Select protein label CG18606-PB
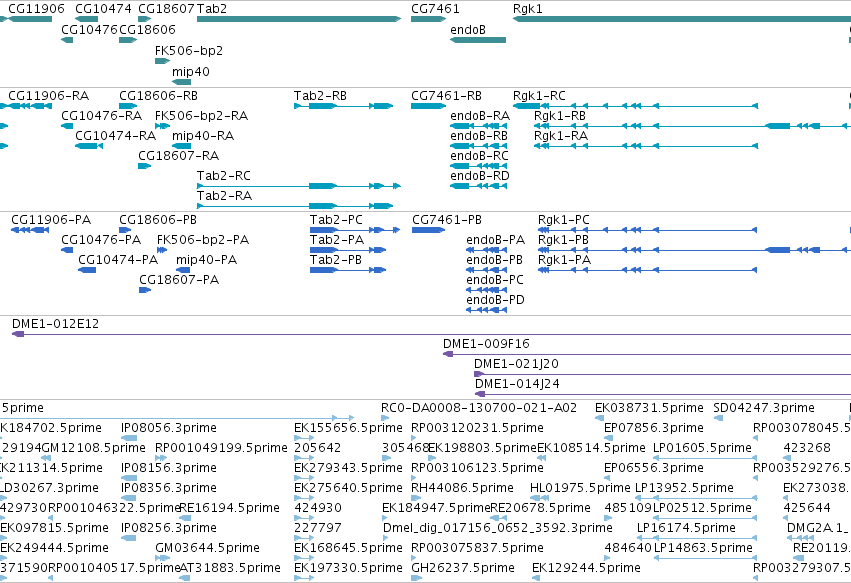 tap(158, 220)
